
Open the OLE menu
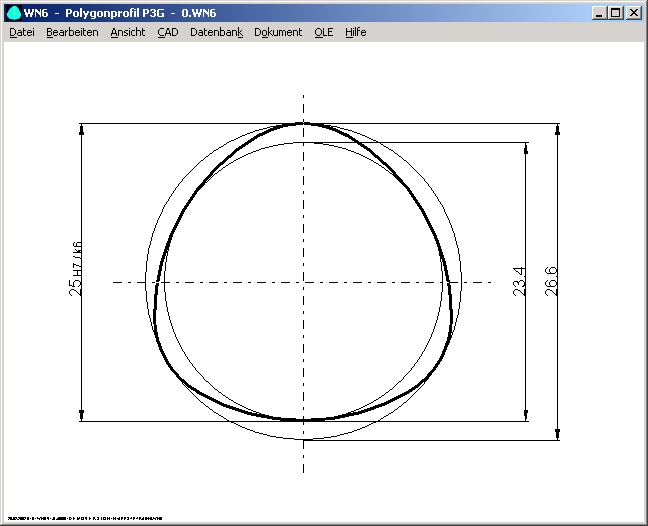click(x=324, y=32)
